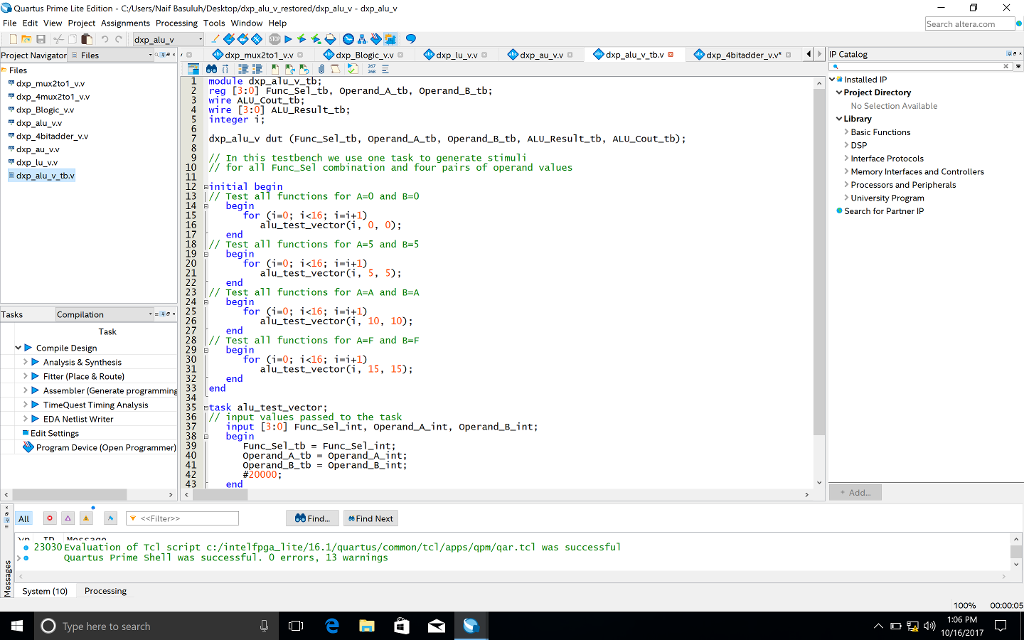Open Microsoft Edge from the taskbar
Viewport: 1024px width, 640px height.
click(x=332, y=626)
